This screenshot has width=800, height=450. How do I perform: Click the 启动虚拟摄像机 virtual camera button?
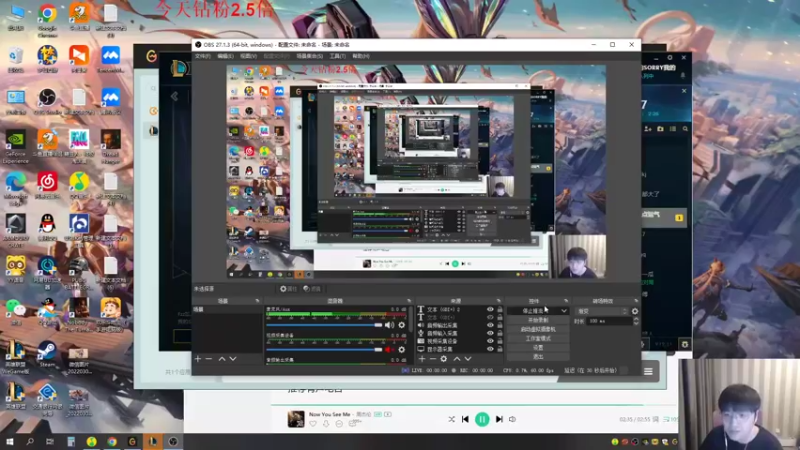[538, 329]
